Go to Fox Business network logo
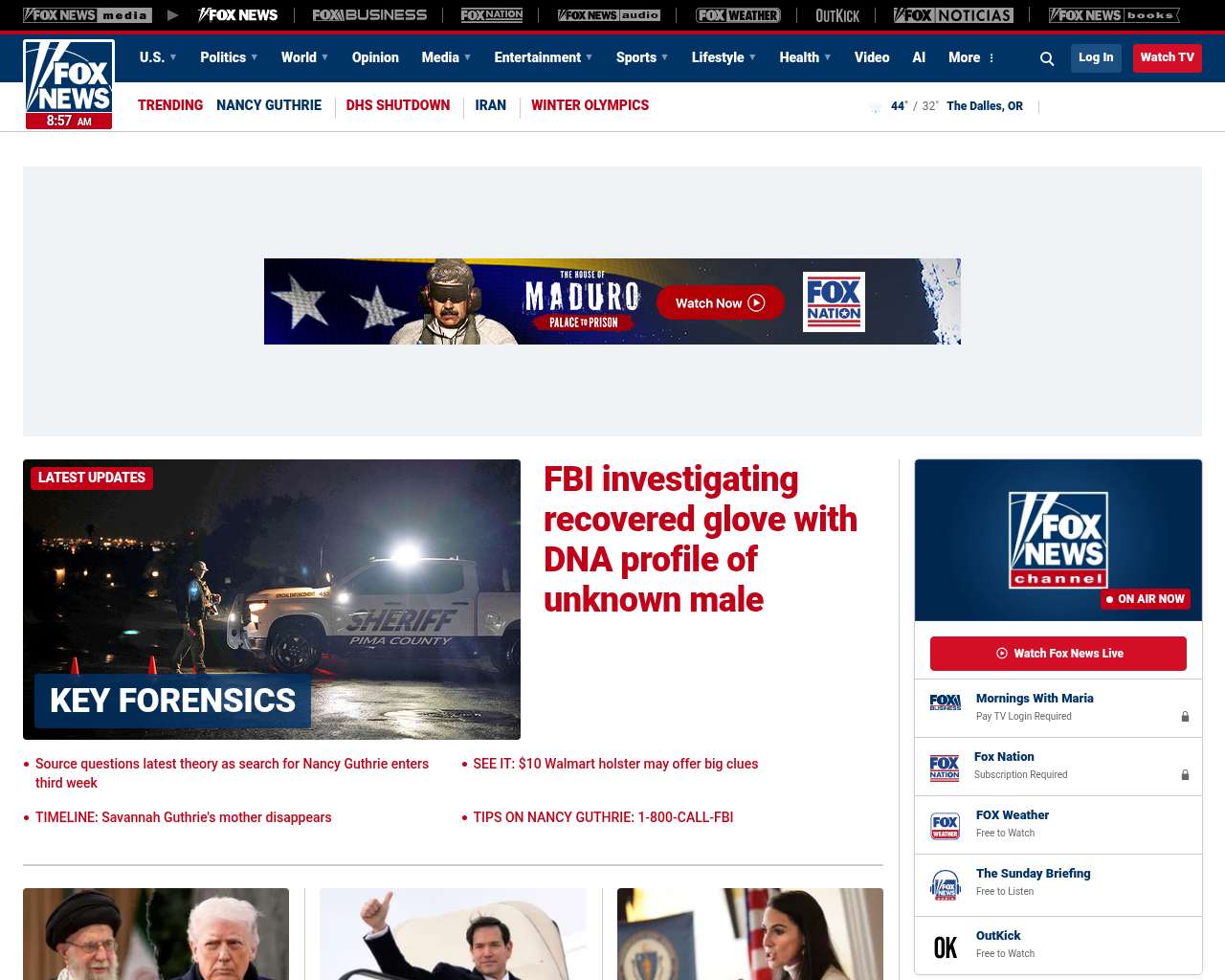The height and width of the screenshot is (980, 1225). pyautogui.click(x=369, y=15)
